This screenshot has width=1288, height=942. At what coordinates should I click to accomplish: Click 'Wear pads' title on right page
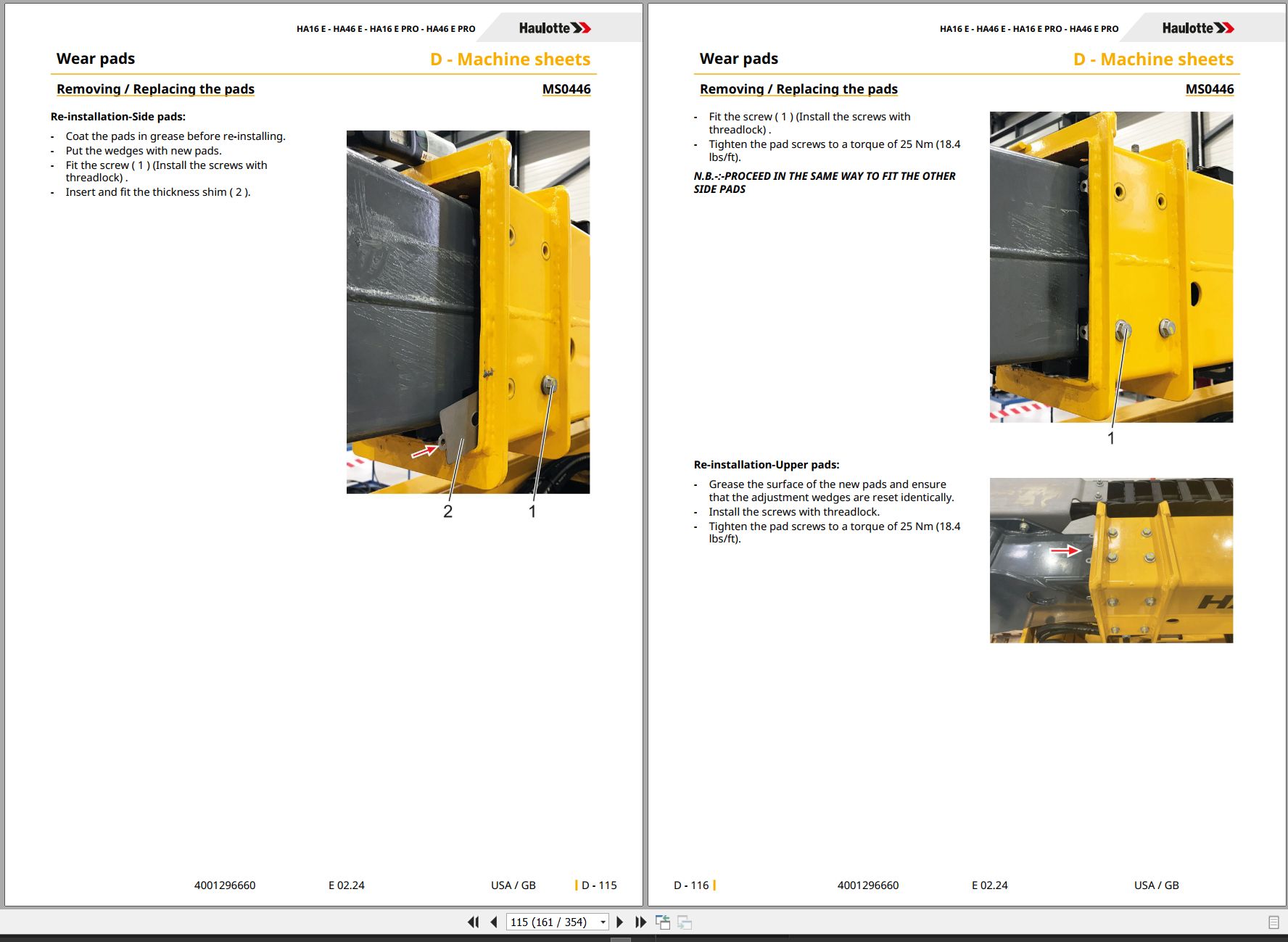739,59
